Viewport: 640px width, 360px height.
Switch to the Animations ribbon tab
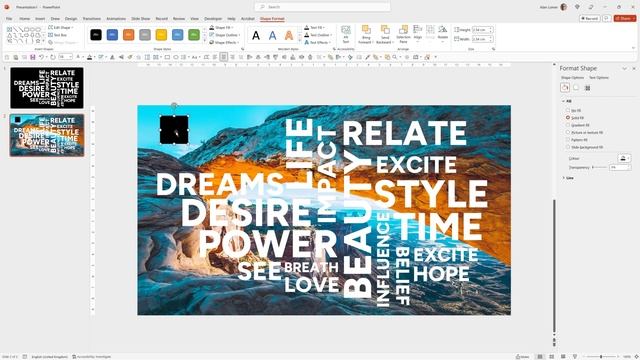pos(116,19)
